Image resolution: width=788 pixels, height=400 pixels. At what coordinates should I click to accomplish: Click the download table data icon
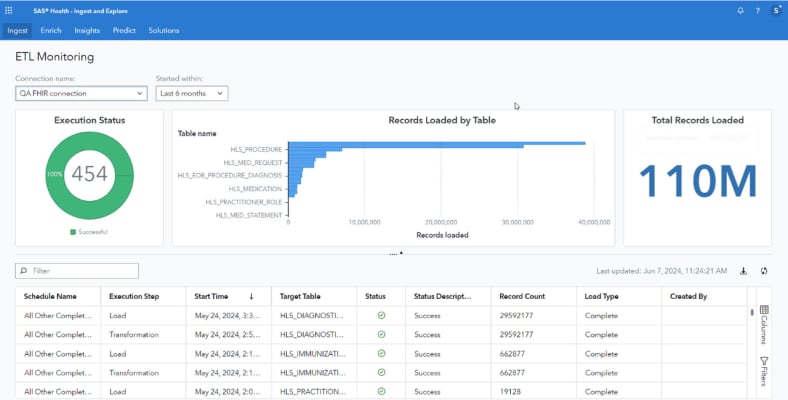tap(743, 271)
